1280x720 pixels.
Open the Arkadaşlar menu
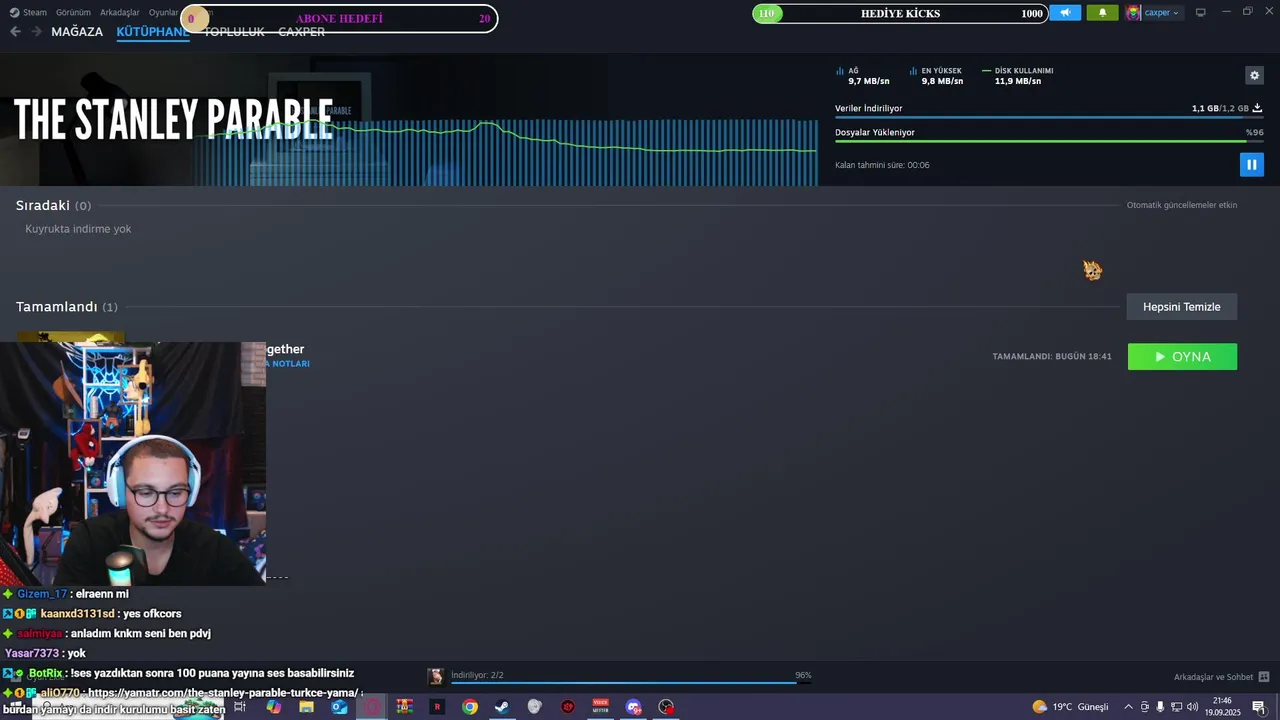pyautogui.click(x=120, y=13)
